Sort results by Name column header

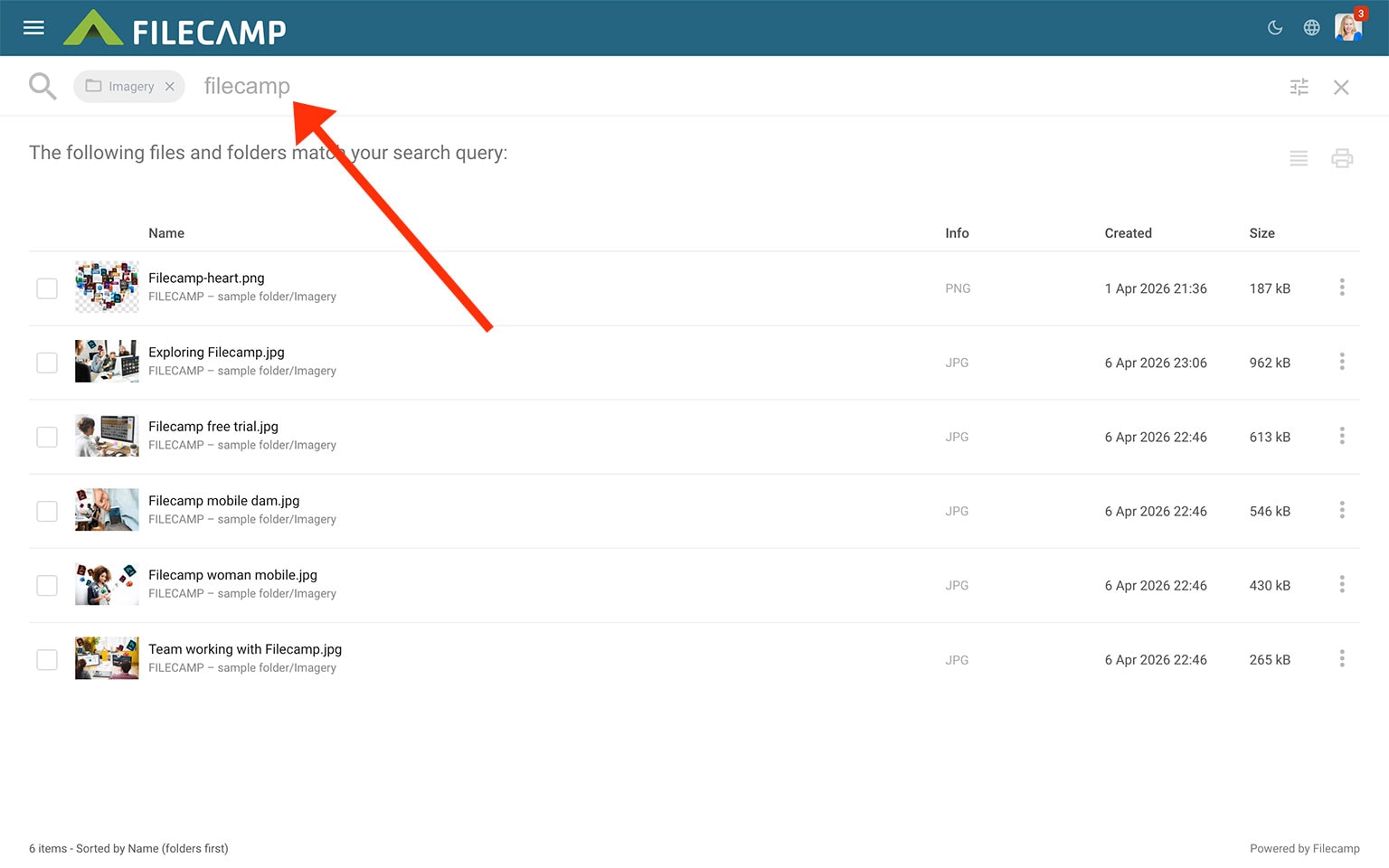[166, 233]
